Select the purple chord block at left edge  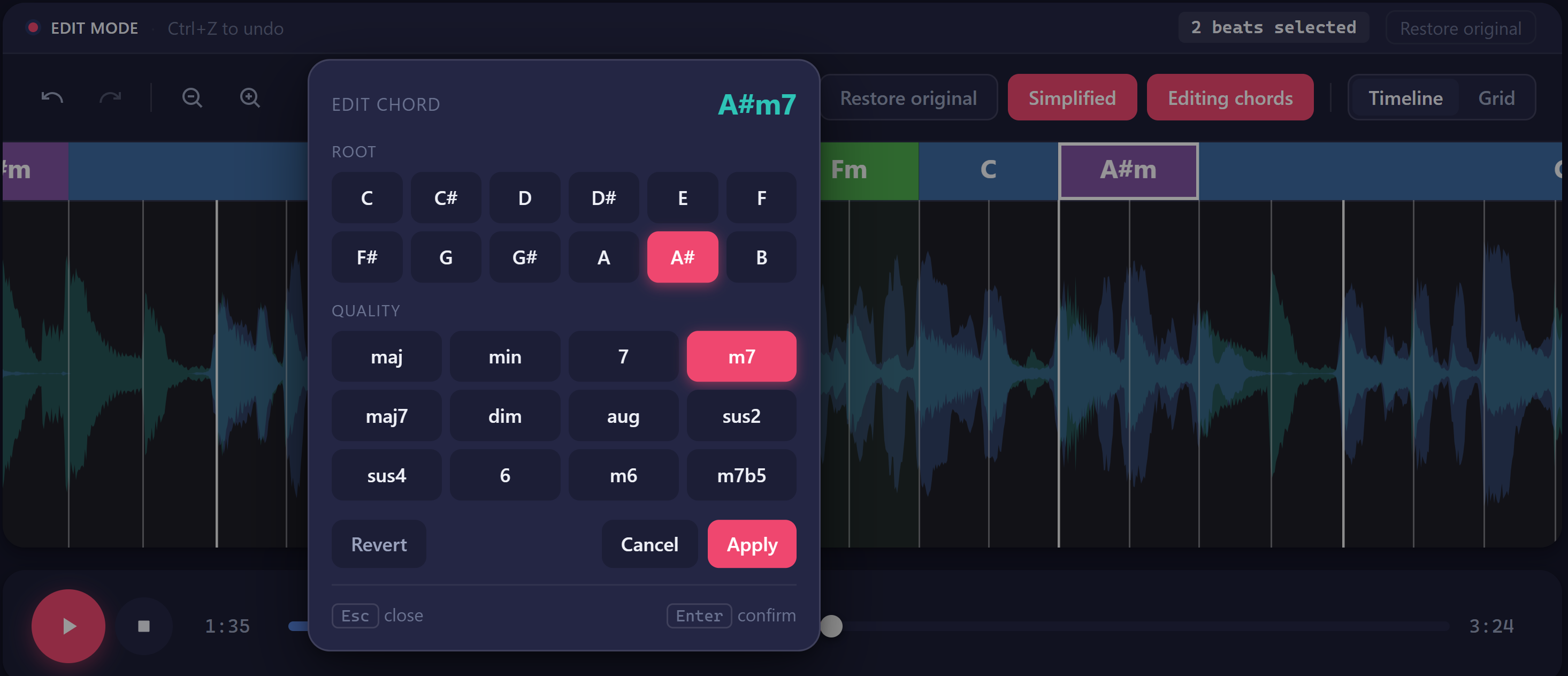point(35,171)
